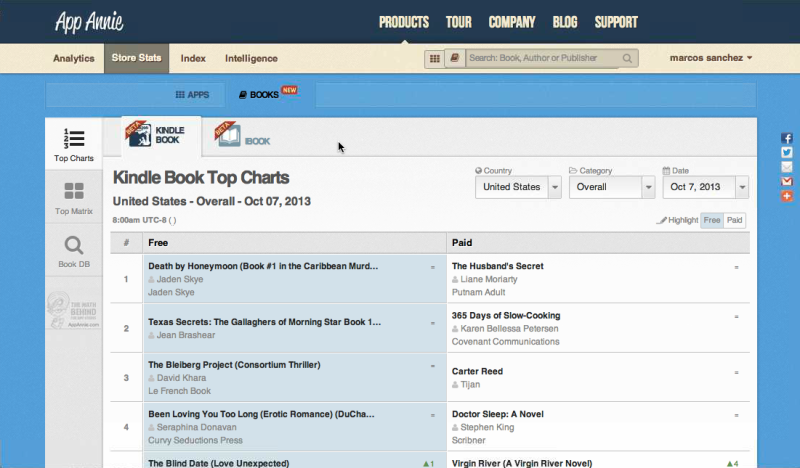This screenshot has width=800, height=468.
Task: Click the App Annie logo
Action: tap(89, 22)
